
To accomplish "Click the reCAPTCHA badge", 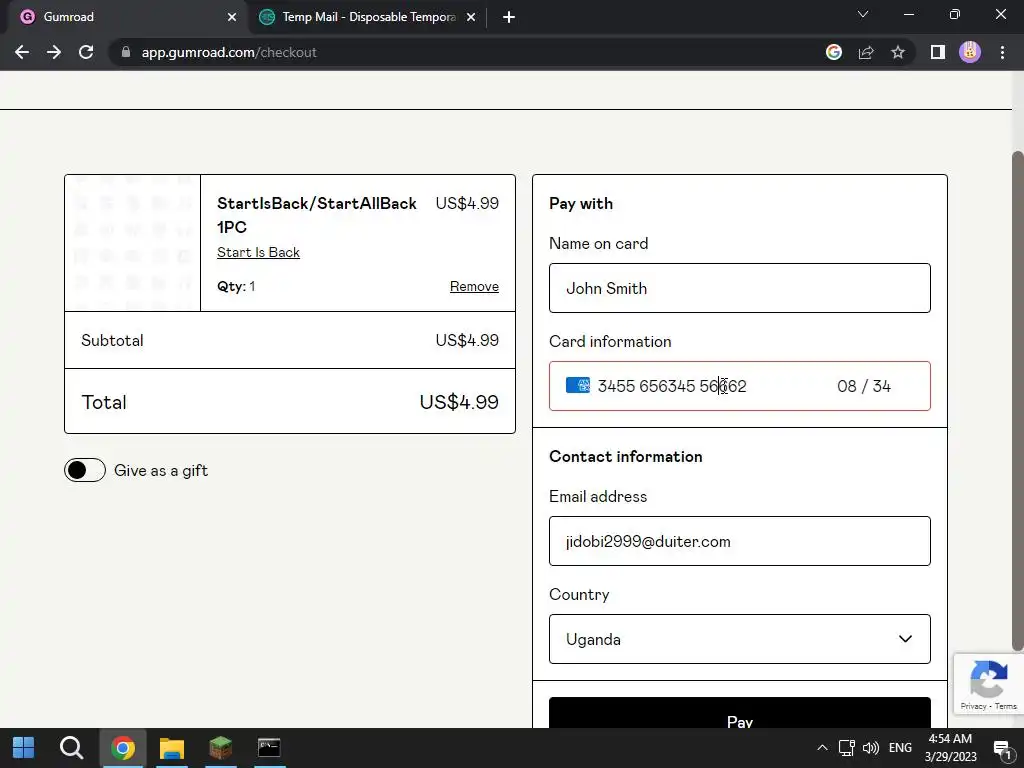I will pyautogui.click(x=988, y=683).
